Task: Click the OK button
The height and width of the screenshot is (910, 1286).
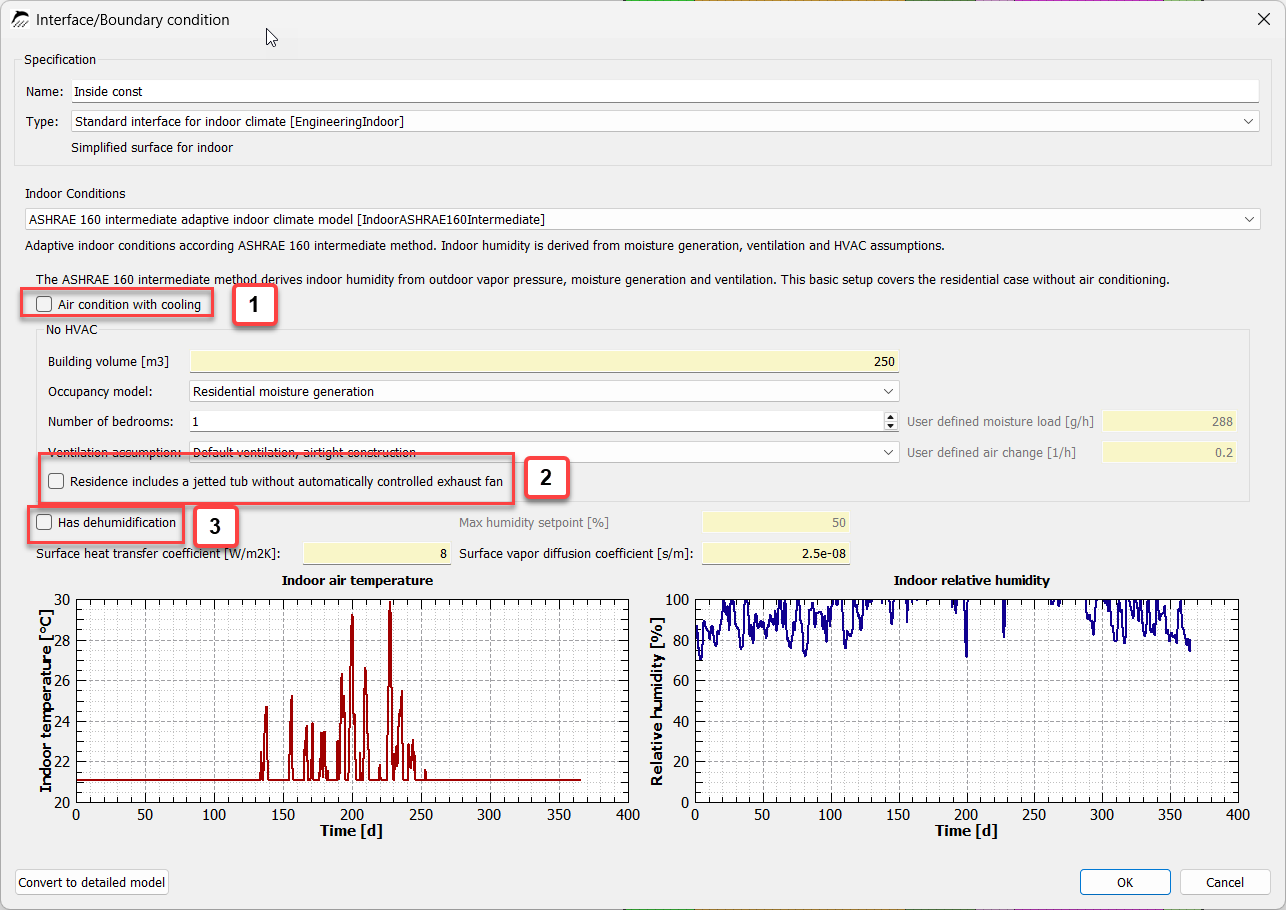Action: click(1125, 882)
